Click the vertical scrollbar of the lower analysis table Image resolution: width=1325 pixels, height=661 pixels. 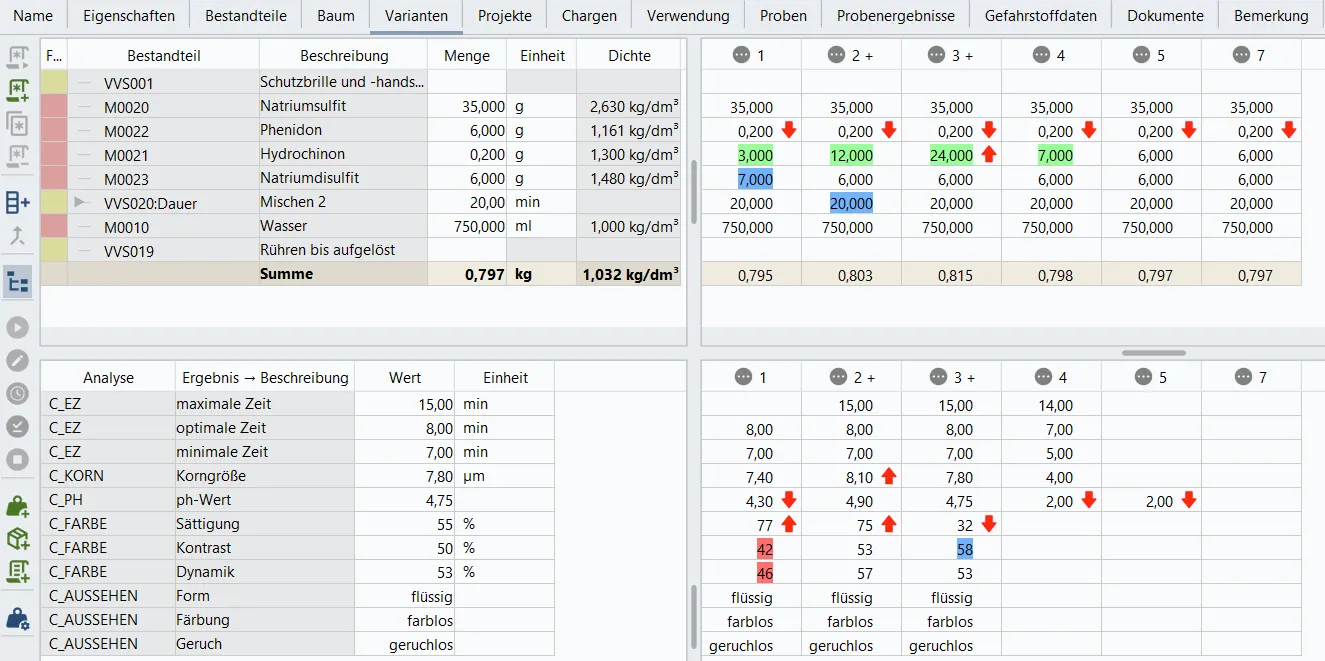pos(692,618)
